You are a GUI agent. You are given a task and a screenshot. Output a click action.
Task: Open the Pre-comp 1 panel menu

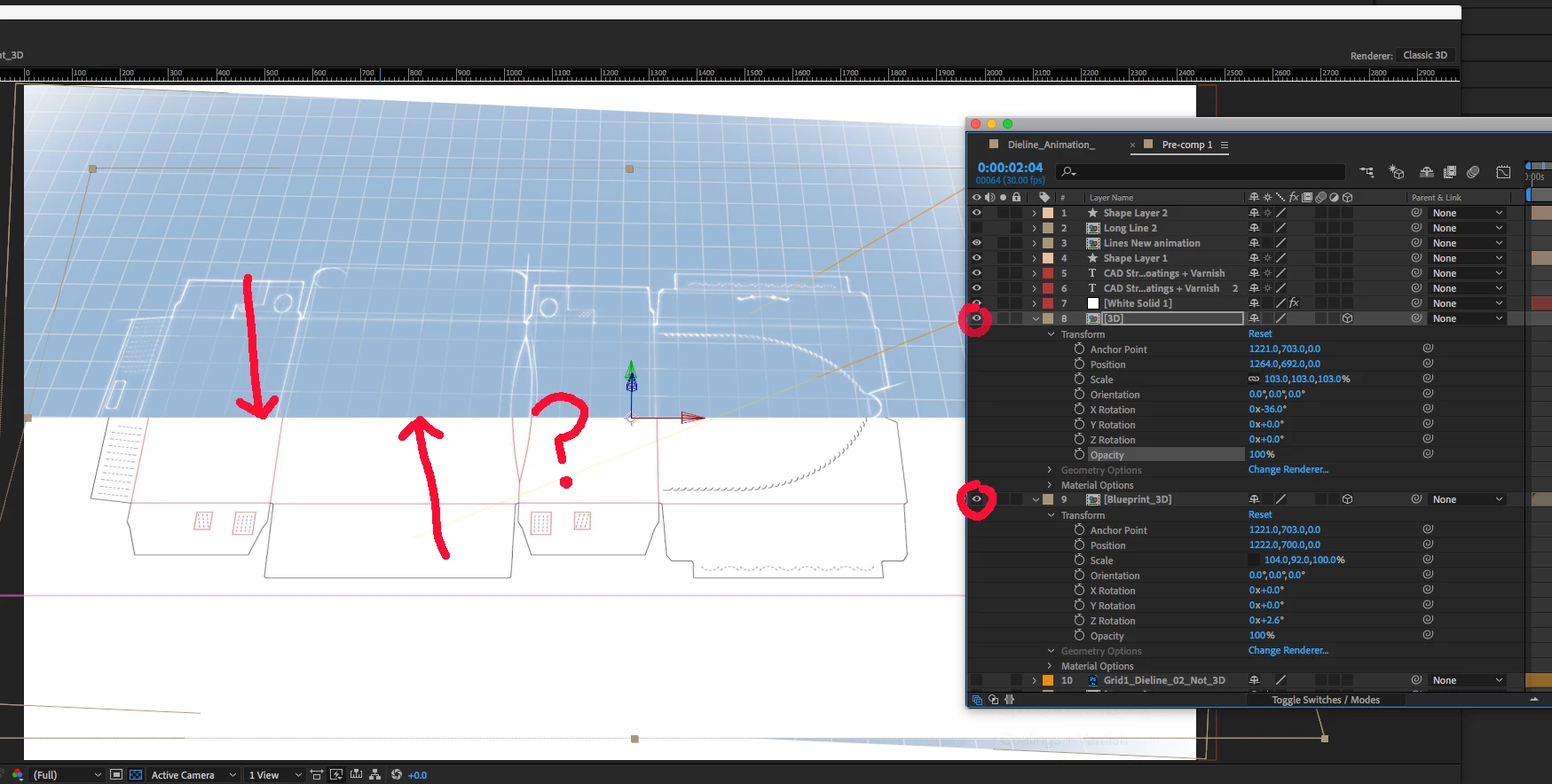pyautogui.click(x=1225, y=145)
